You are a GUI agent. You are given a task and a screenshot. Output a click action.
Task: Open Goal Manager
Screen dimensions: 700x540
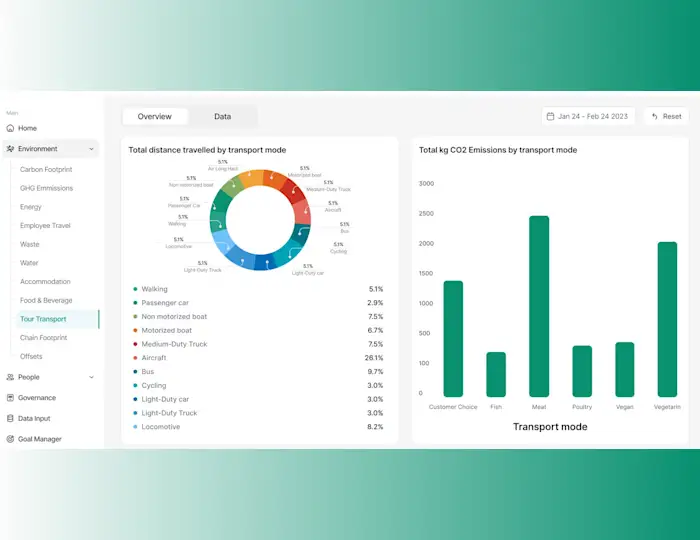coord(40,439)
